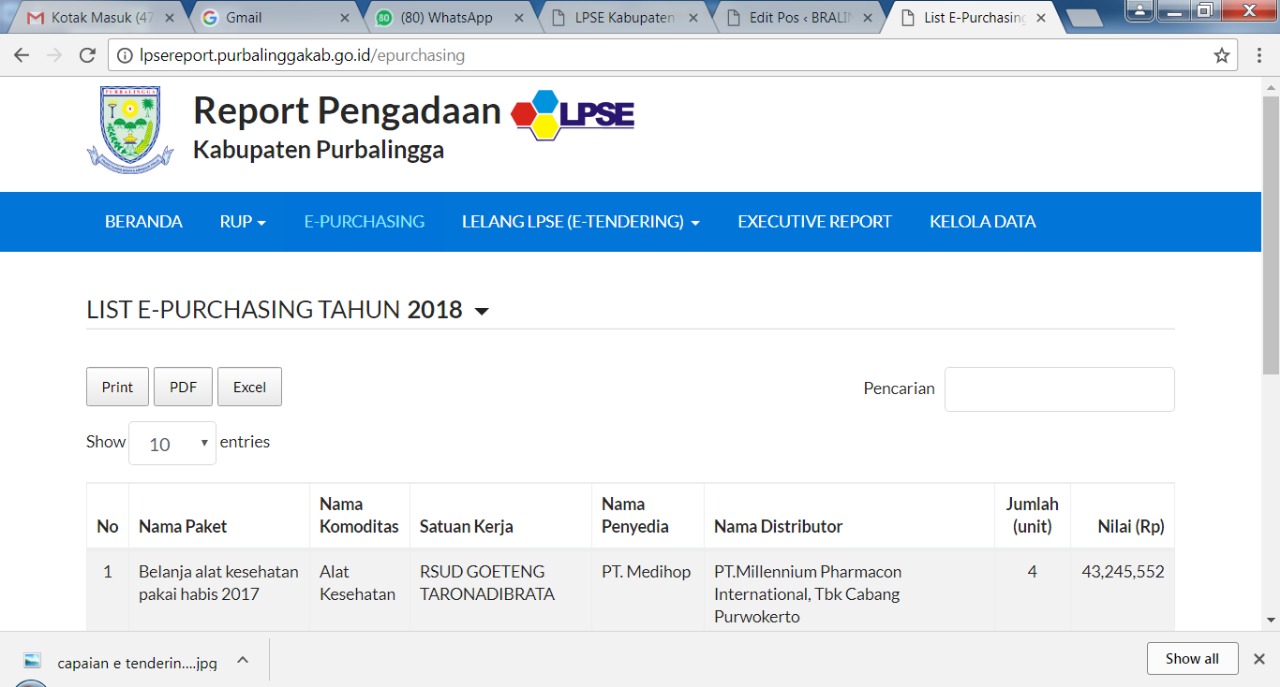Click the browser forward arrow
The width and height of the screenshot is (1280, 687).
pyautogui.click(x=54, y=55)
